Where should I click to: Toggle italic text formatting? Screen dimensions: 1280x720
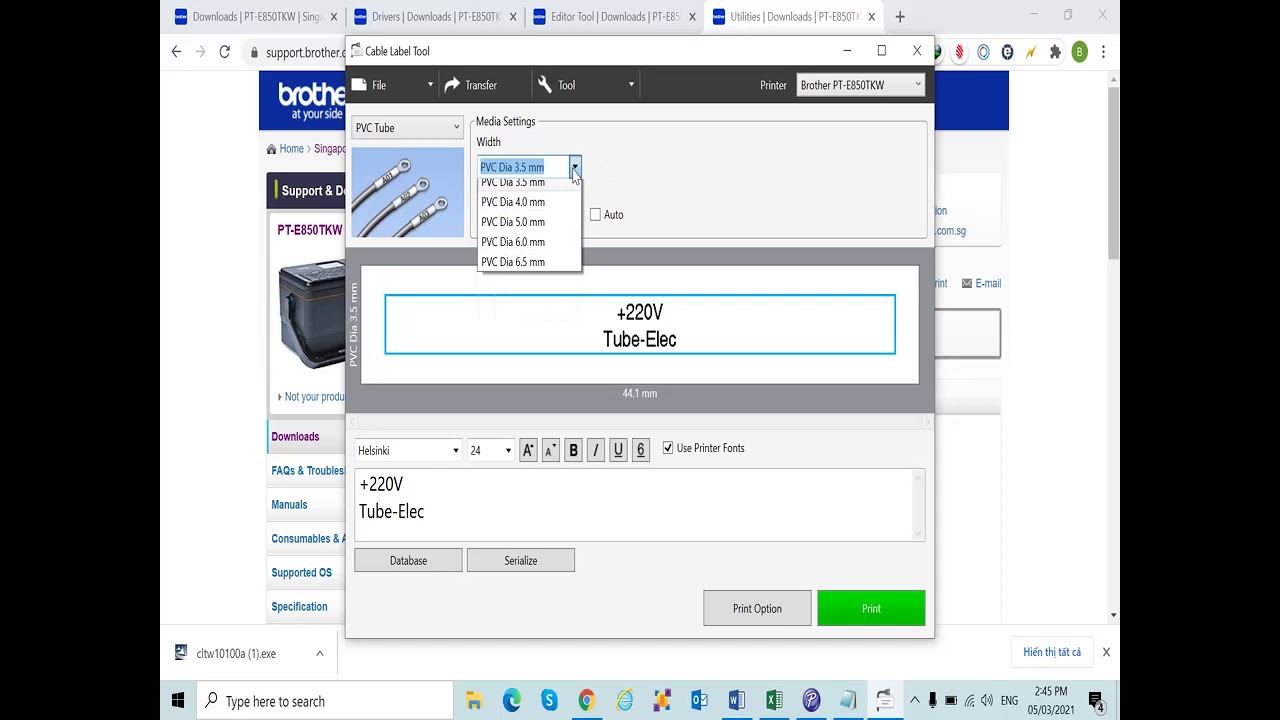point(595,451)
